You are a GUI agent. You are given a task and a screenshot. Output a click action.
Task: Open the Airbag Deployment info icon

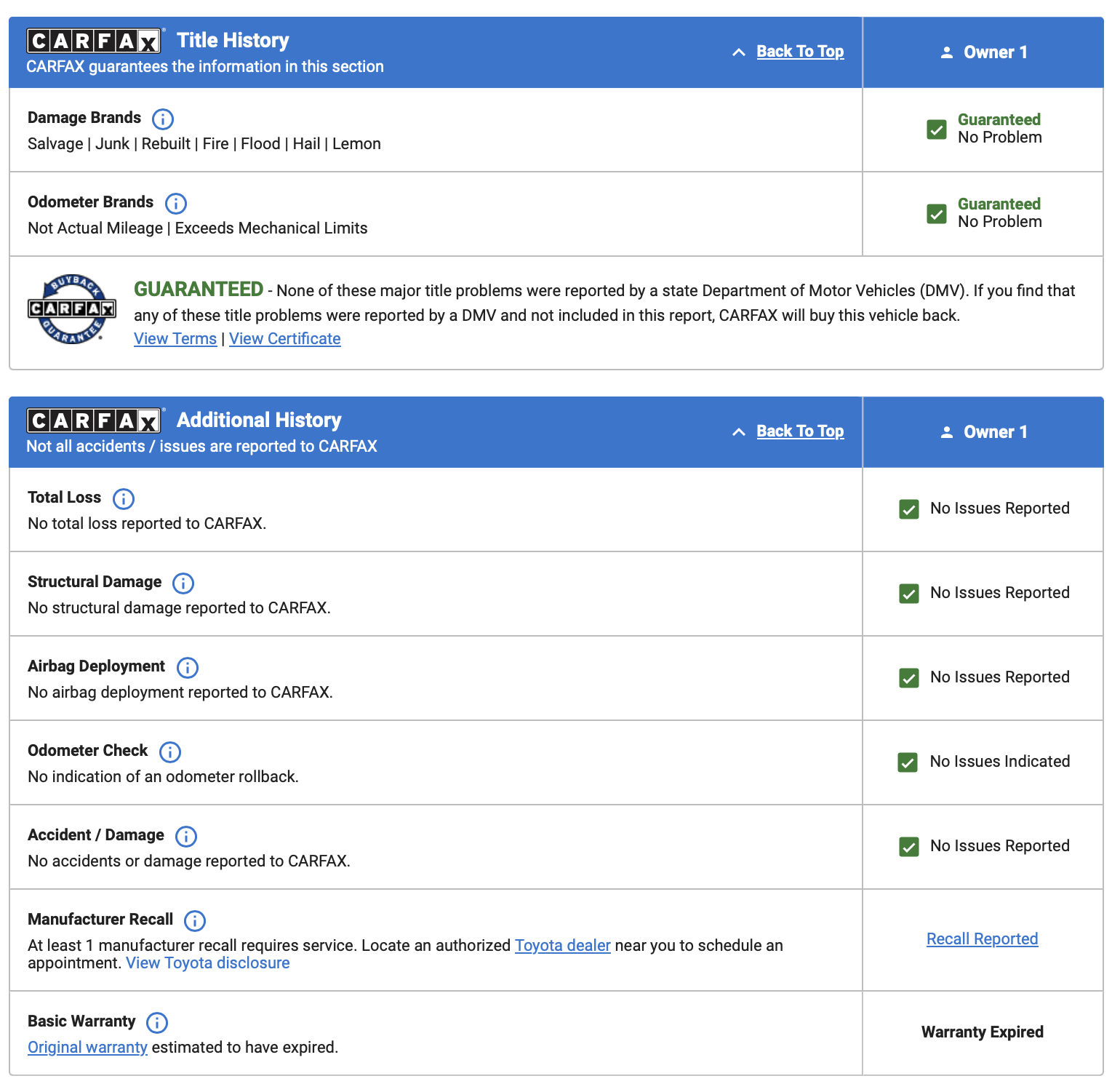click(188, 667)
